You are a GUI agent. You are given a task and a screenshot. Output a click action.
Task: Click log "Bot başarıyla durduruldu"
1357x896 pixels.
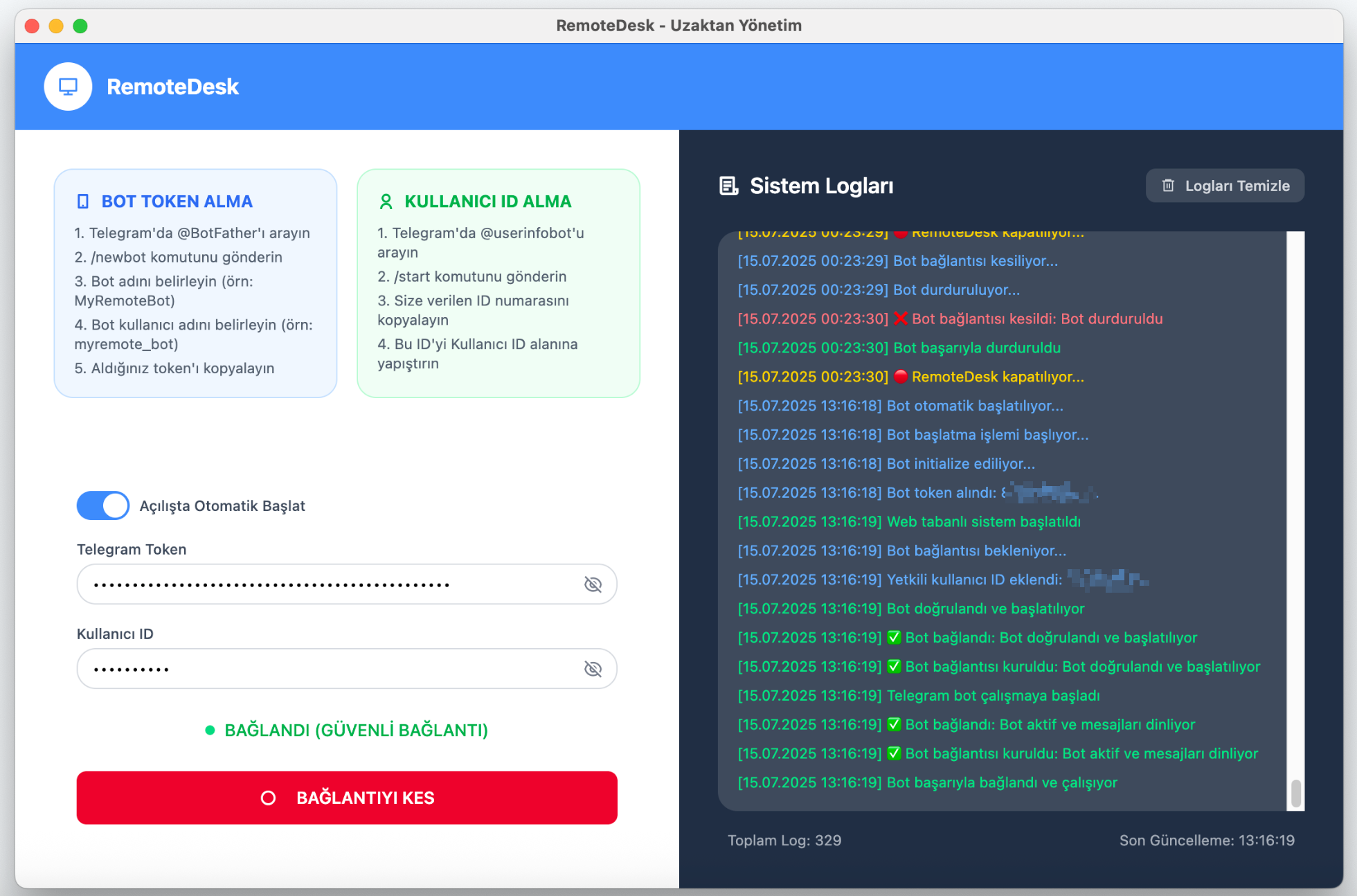[x=899, y=348]
